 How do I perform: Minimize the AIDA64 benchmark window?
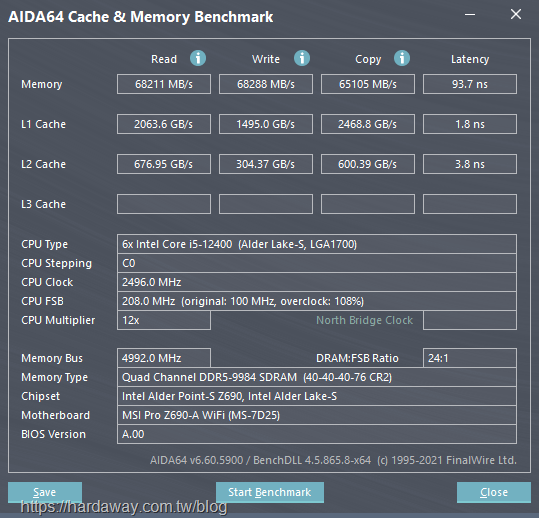tap(470, 15)
